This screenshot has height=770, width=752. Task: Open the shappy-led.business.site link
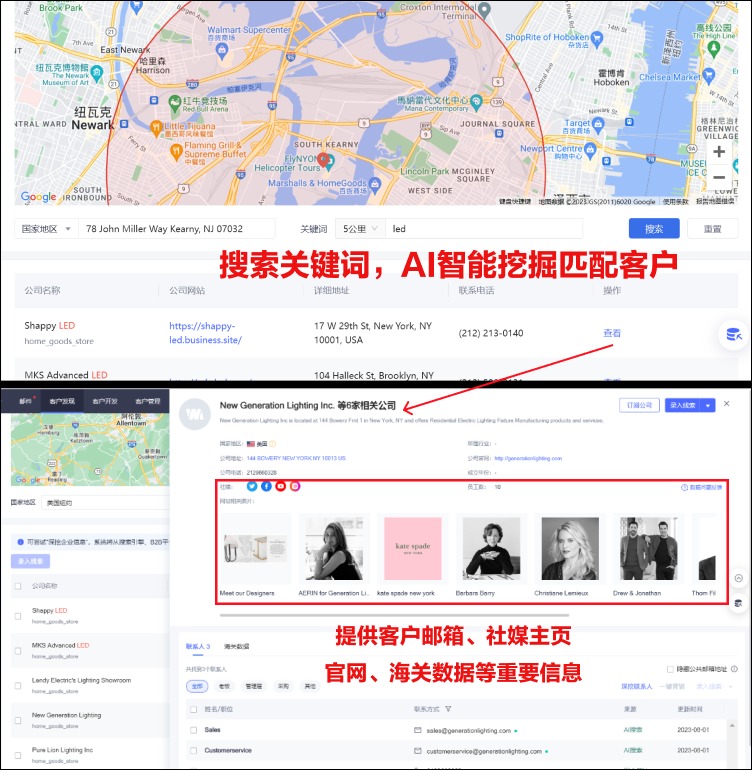[205, 333]
